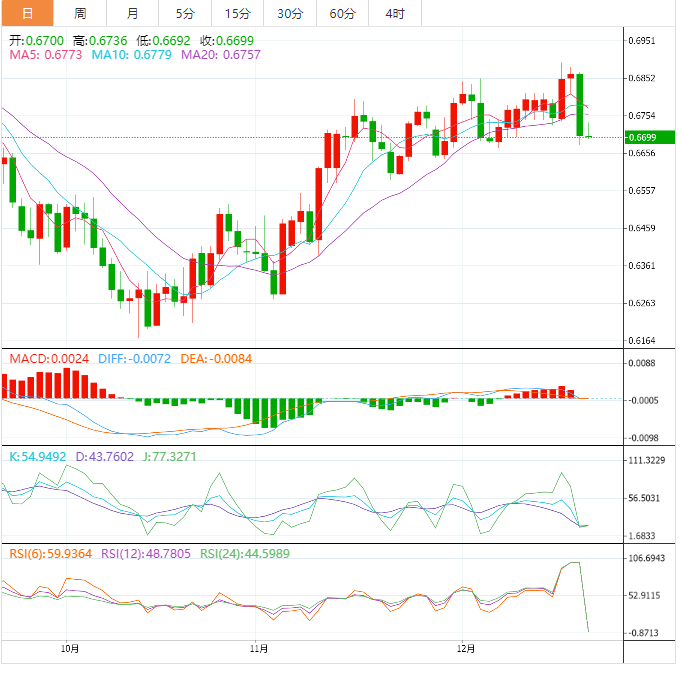Switch chart to 5分 interval
The image size is (681, 673).
185,13
